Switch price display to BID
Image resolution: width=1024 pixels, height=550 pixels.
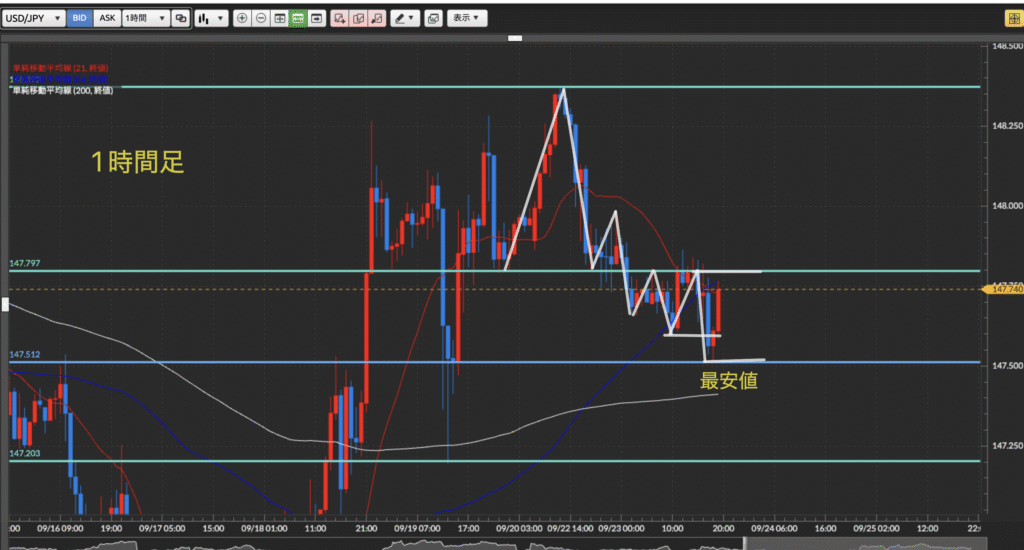81,18
